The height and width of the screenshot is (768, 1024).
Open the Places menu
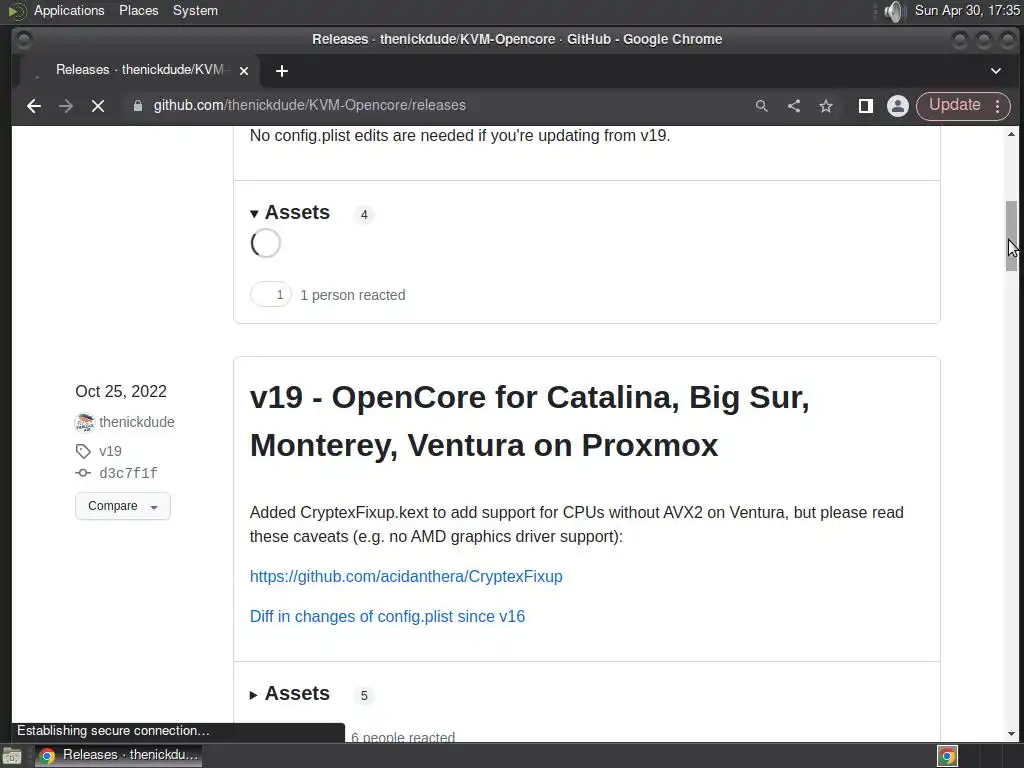click(138, 10)
